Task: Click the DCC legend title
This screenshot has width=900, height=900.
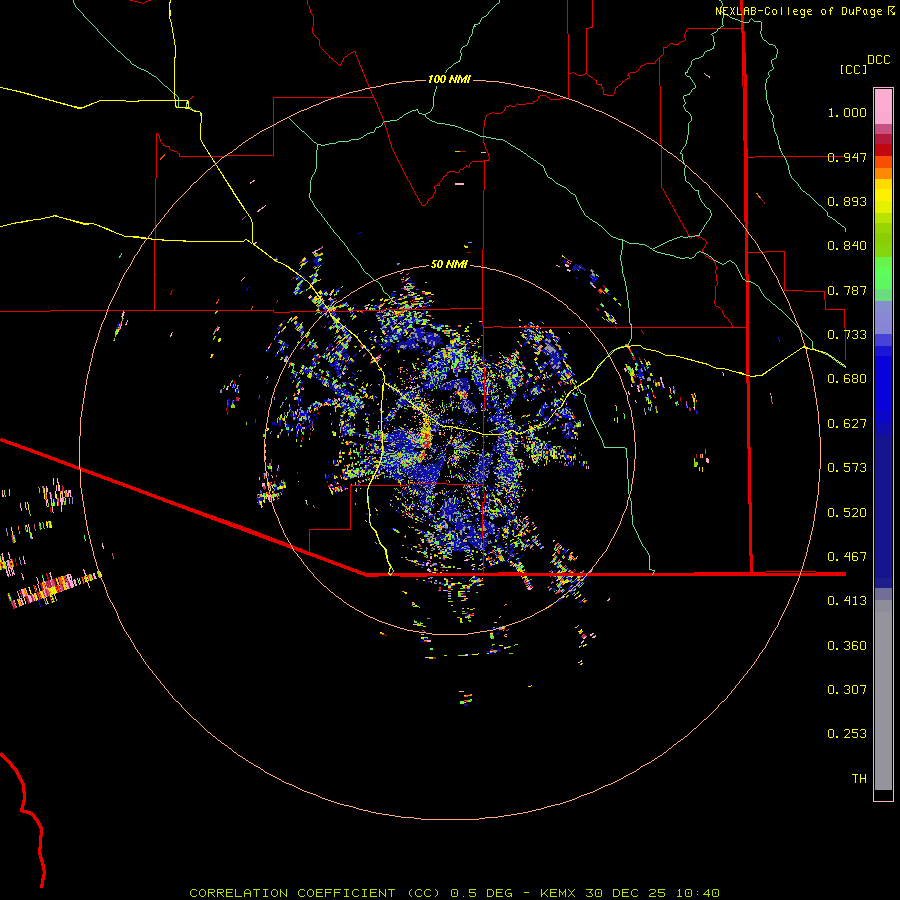Action: pos(879,60)
